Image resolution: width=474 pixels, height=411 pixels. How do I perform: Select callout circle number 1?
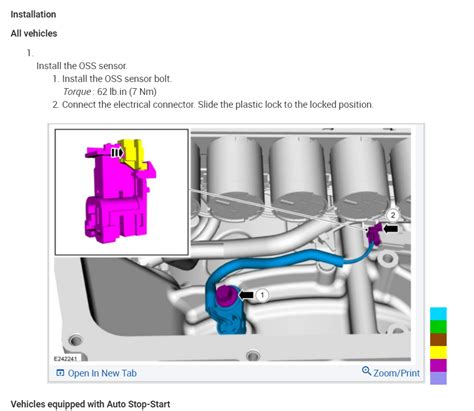262,295
